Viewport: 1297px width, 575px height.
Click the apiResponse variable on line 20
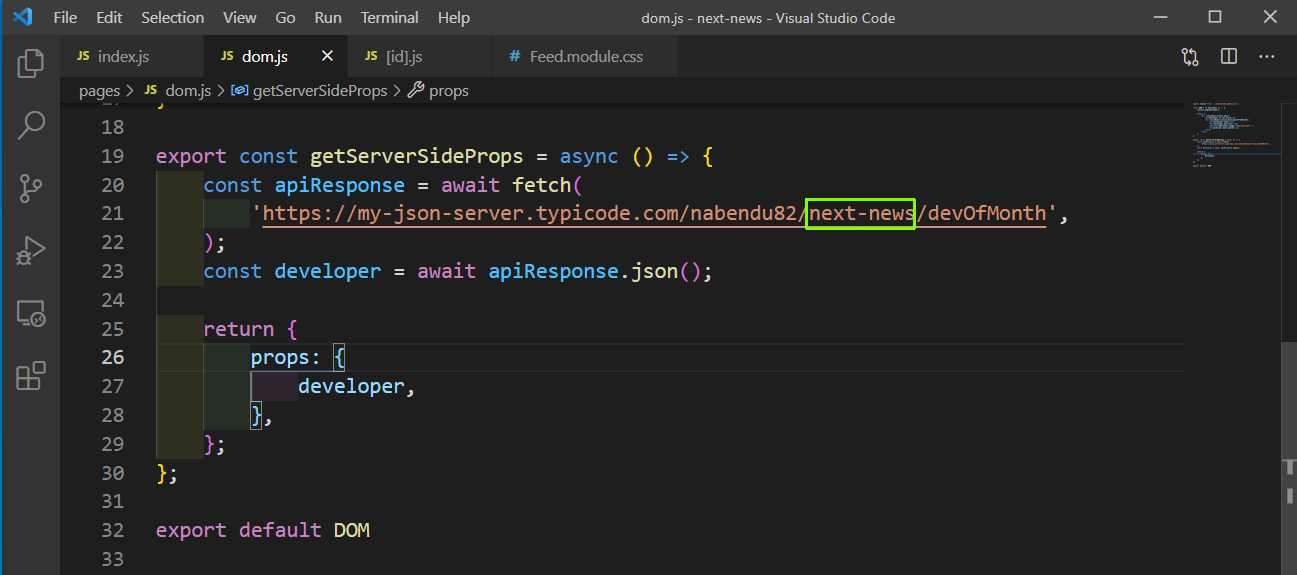[339, 186]
